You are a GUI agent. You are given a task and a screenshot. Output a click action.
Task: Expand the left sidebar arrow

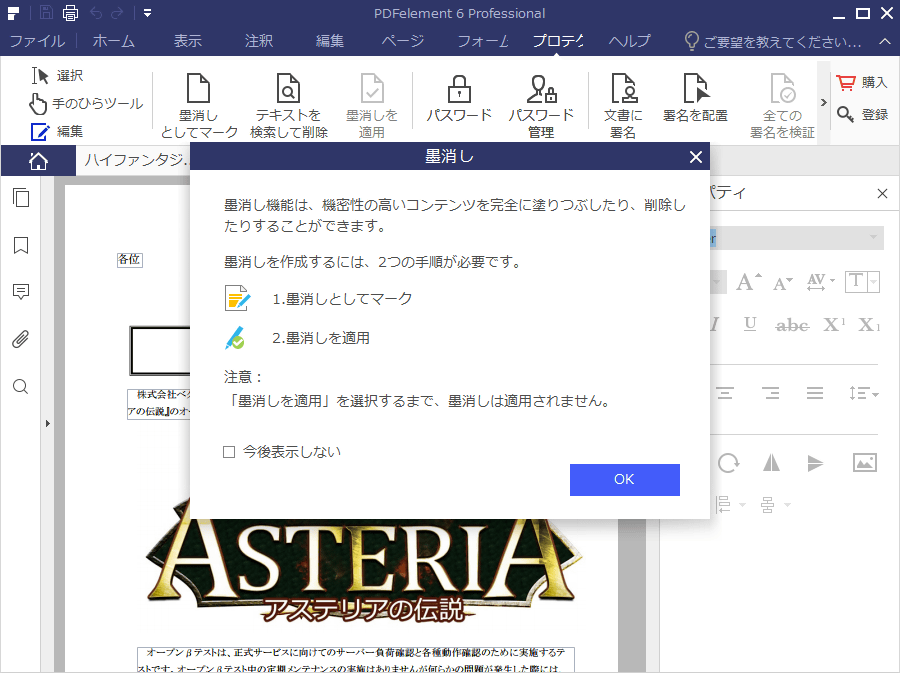coord(48,423)
